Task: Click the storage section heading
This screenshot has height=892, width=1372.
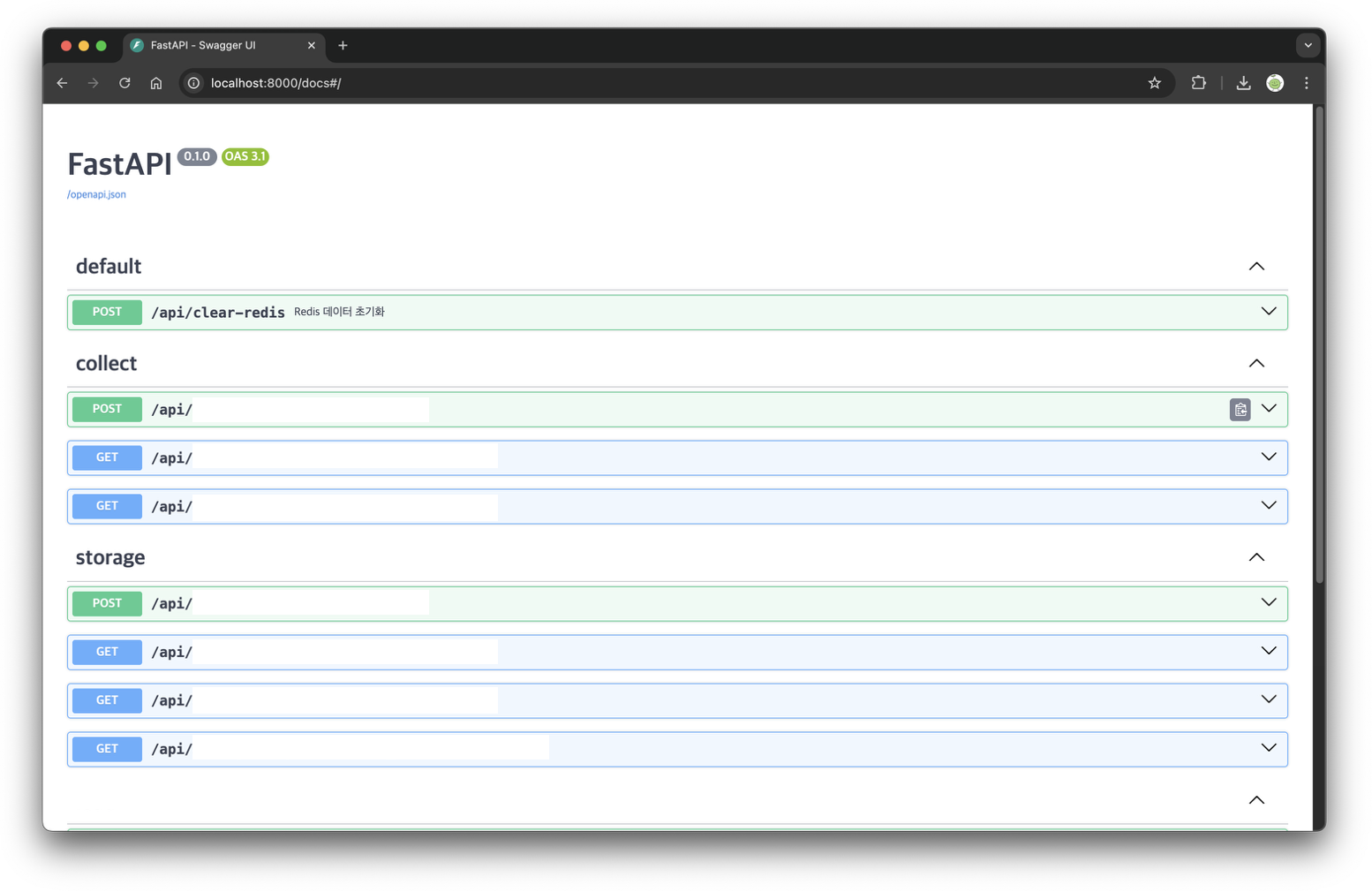Action: (110, 558)
